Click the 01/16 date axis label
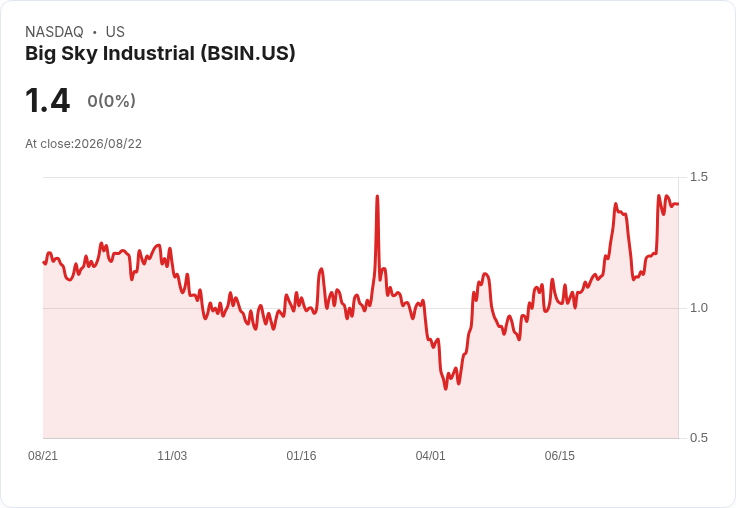Screen dimensions: 736x508 pos(301,456)
